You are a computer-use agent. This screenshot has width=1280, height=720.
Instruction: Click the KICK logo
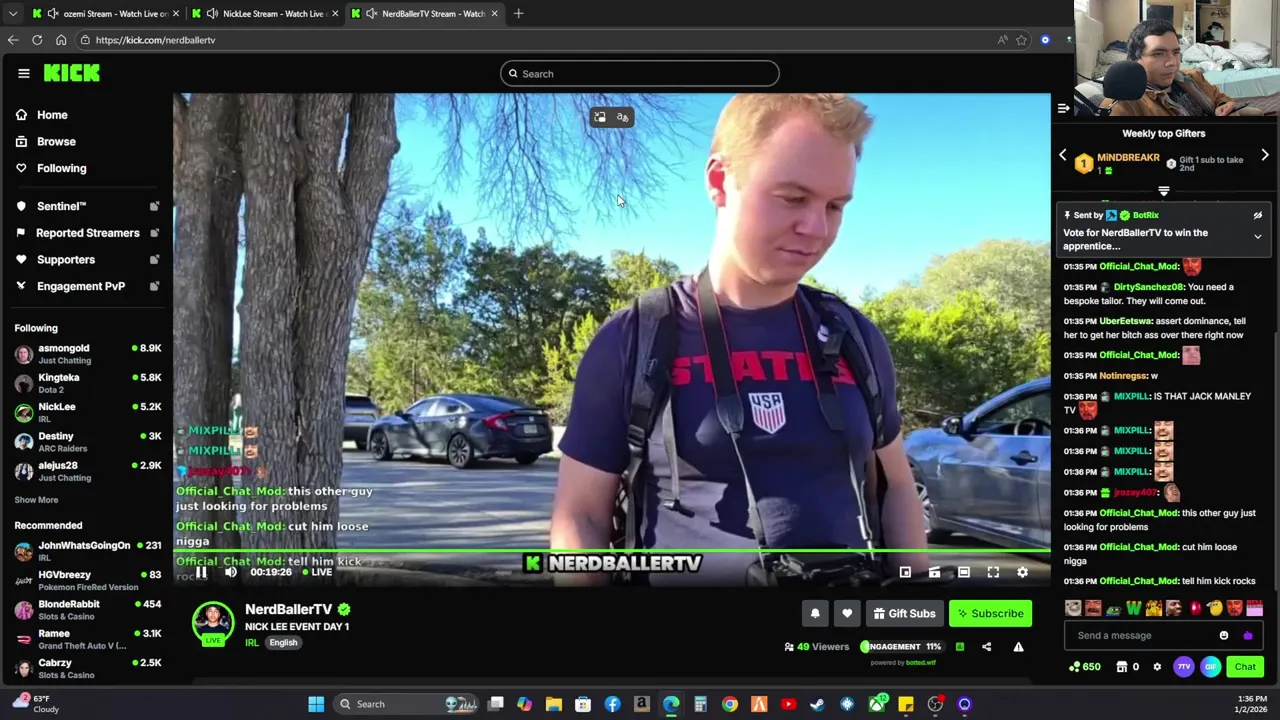pyautogui.click(x=72, y=73)
